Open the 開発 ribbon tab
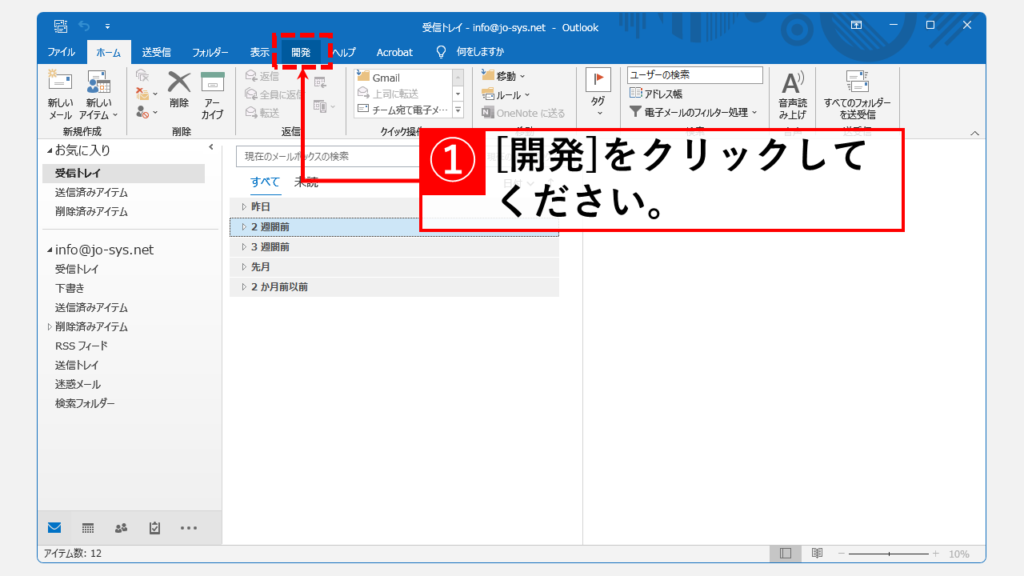This screenshot has height=576, width=1024. click(x=300, y=52)
